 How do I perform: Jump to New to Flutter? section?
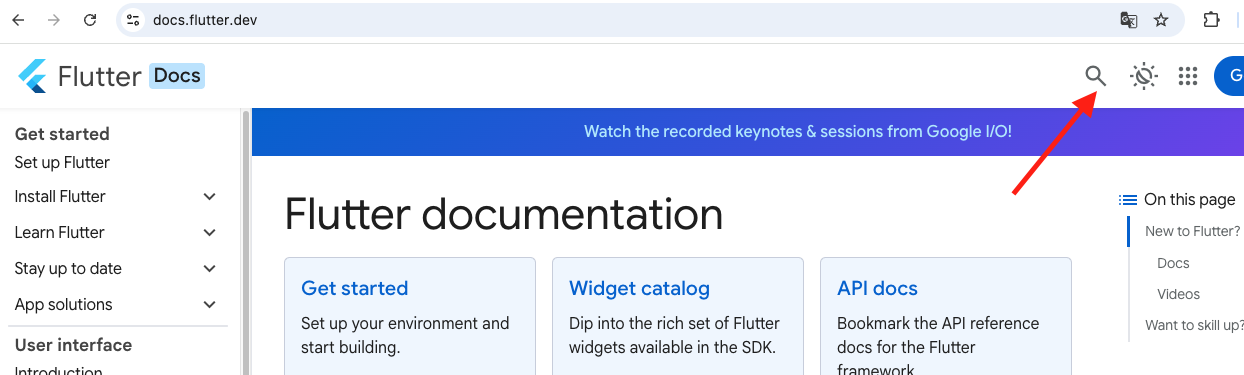pyautogui.click(x=1192, y=231)
